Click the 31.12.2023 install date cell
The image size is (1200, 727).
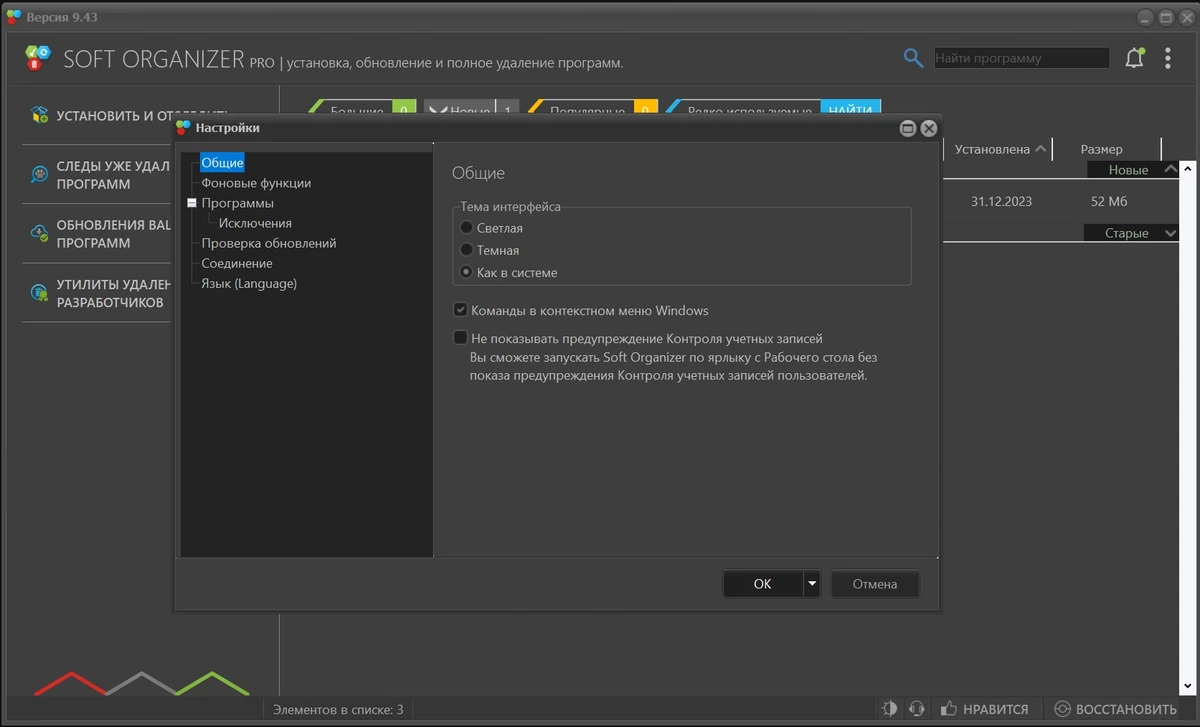tap(1001, 201)
